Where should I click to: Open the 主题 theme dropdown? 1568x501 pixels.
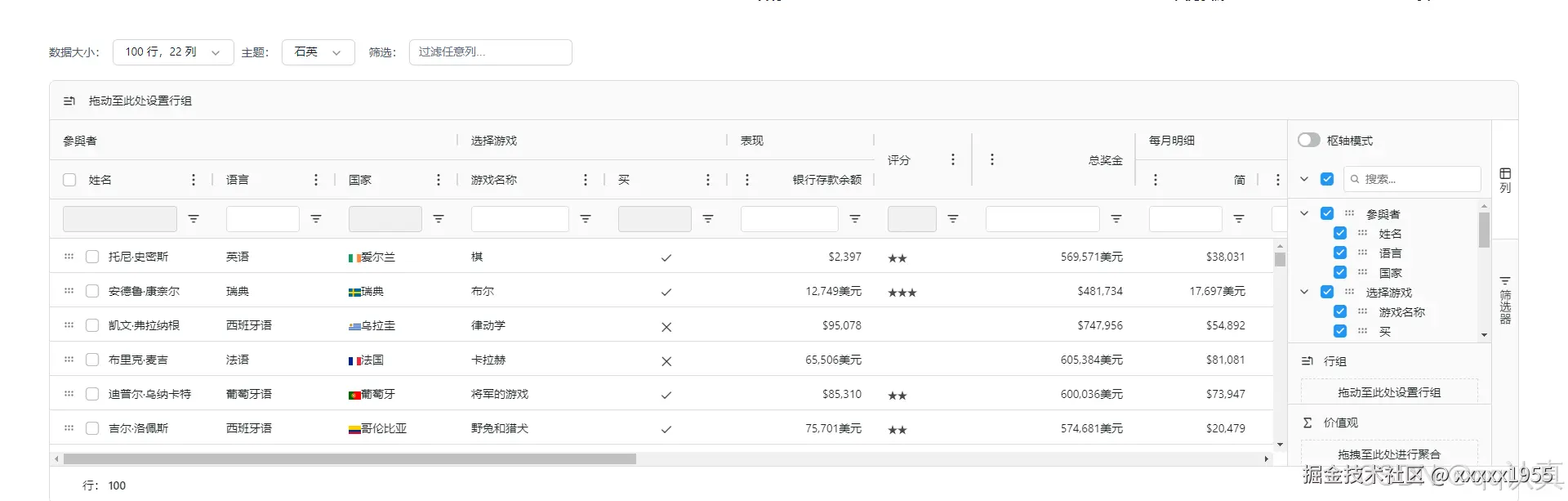click(x=318, y=52)
